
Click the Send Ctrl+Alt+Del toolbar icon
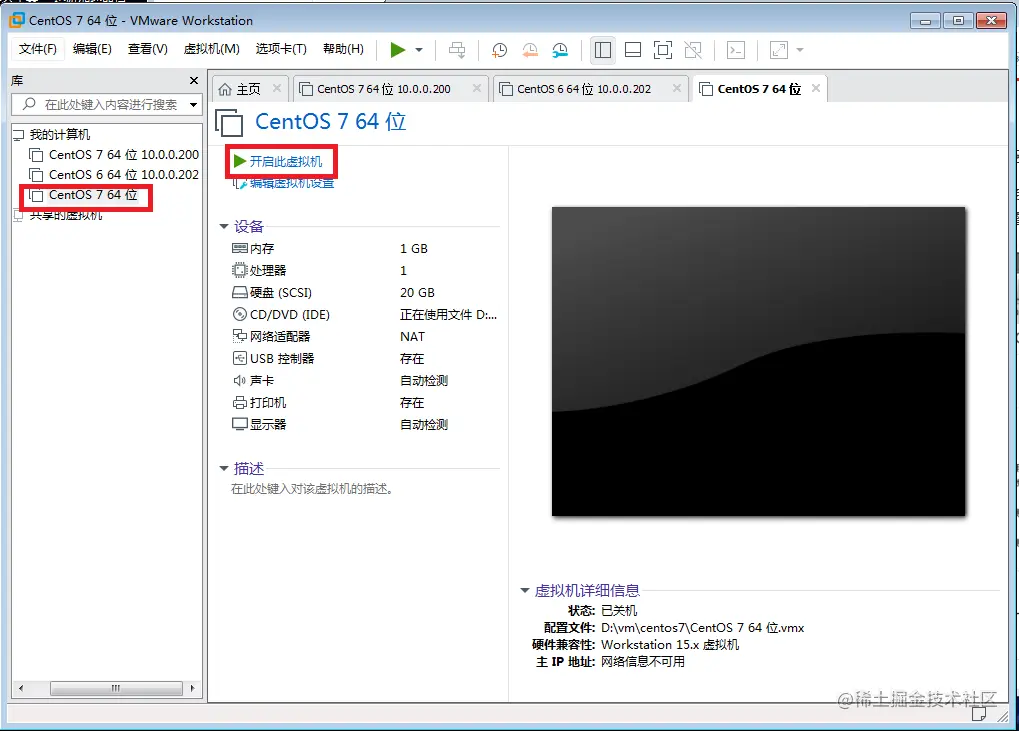coord(458,50)
